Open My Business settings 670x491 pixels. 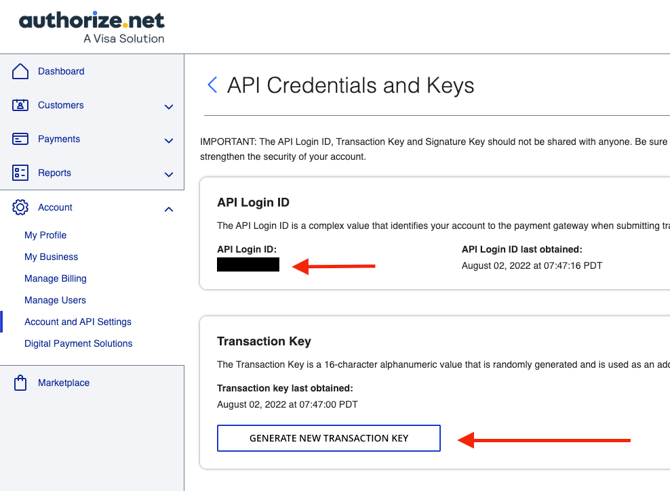pos(51,257)
